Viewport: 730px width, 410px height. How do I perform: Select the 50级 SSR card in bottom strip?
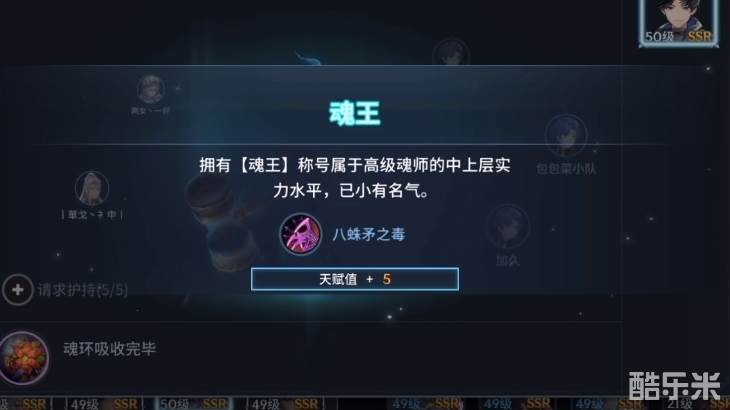pyautogui.click(x=193, y=403)
